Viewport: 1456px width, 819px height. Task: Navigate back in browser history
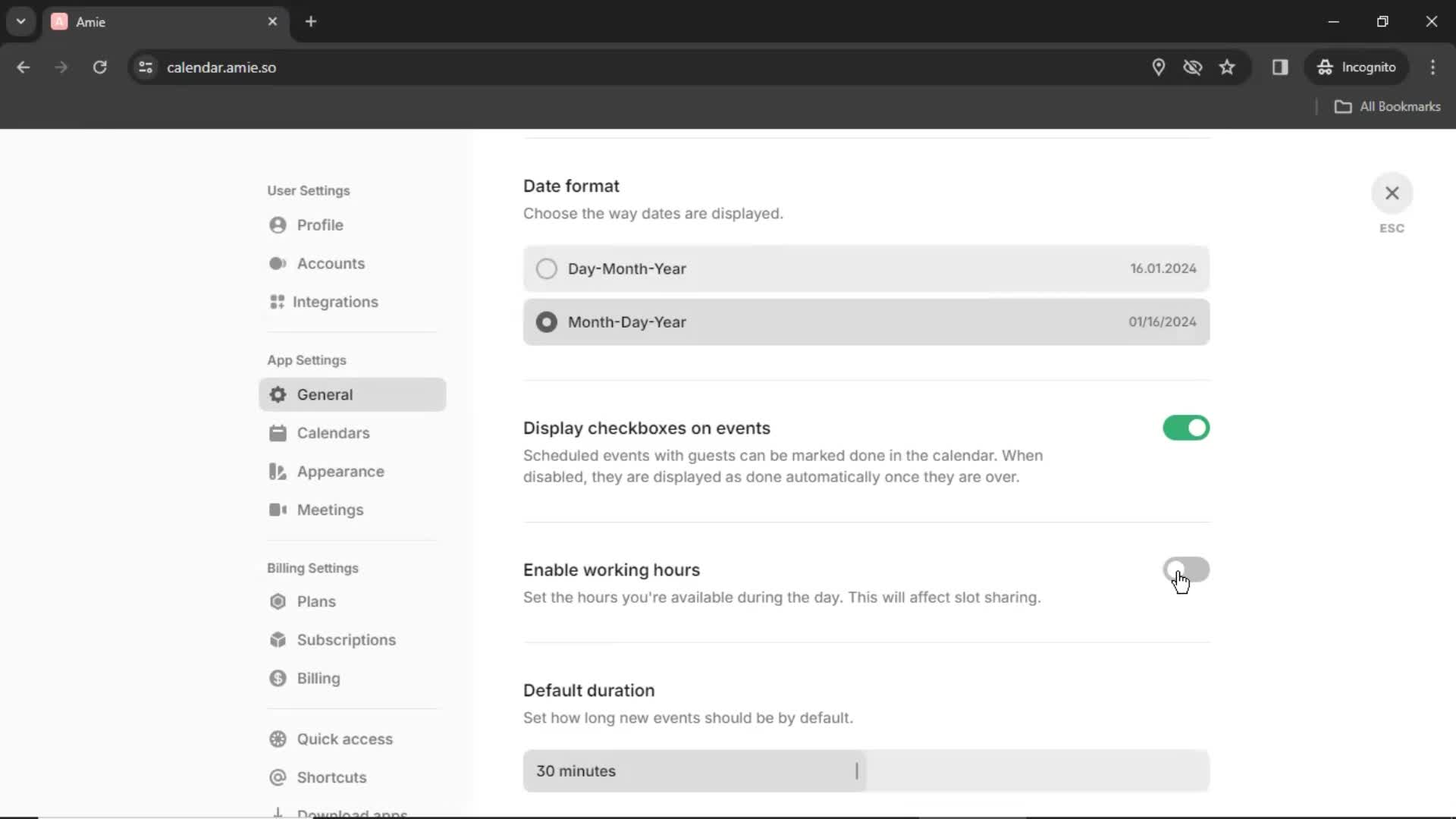pyautogui.click(x=24, y=67)
